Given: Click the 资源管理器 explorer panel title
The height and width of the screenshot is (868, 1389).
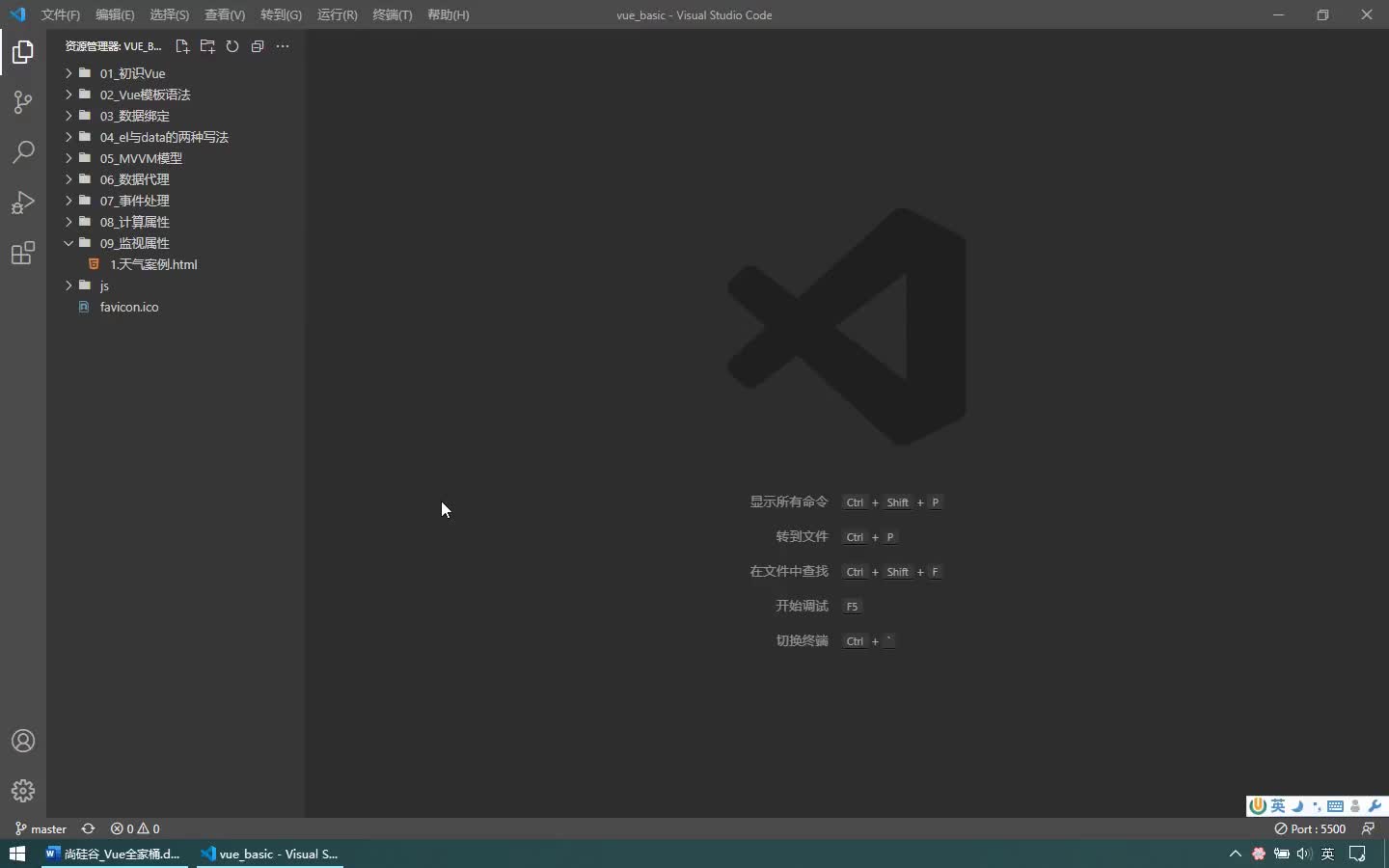Looking at the screenshot, I should tap(113, 46).
